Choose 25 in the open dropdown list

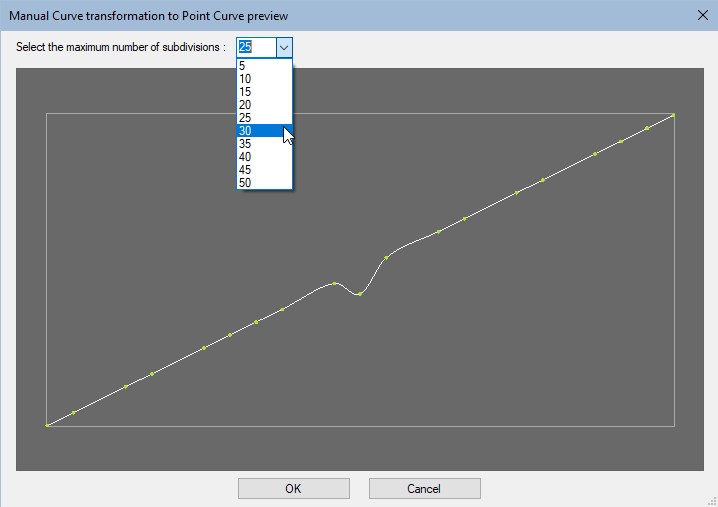[264, 118]
